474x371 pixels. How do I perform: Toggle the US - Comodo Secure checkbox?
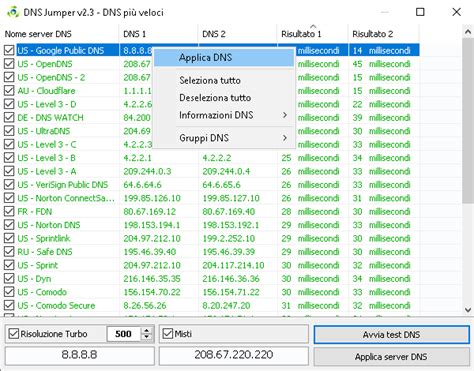click(x=9, y=305)
